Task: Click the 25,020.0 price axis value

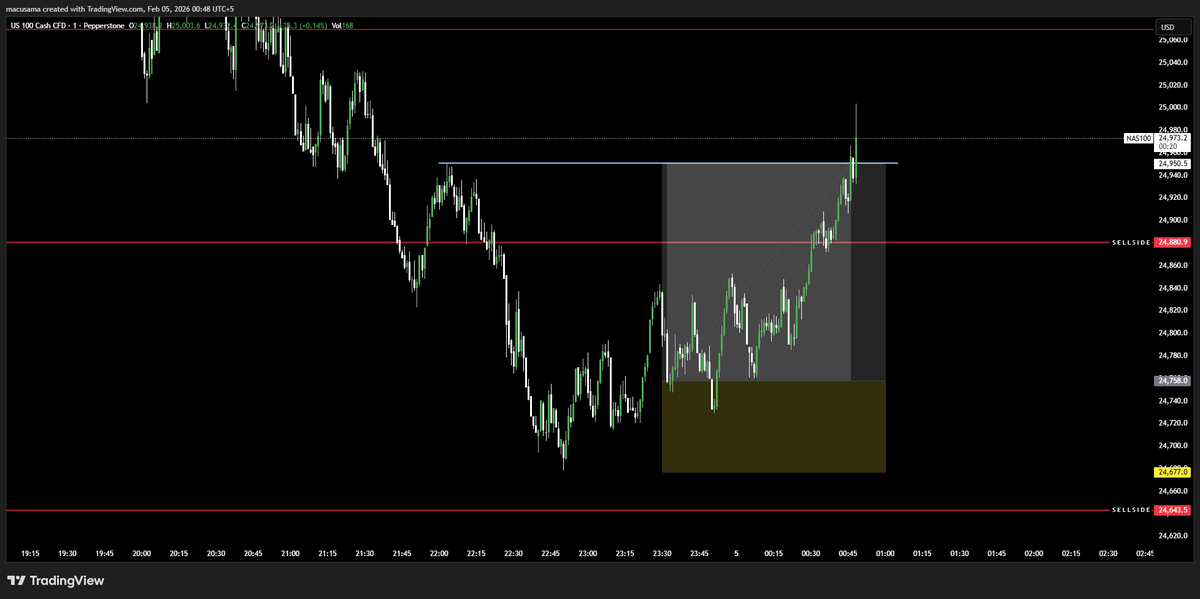Action: pos(1172,85)
